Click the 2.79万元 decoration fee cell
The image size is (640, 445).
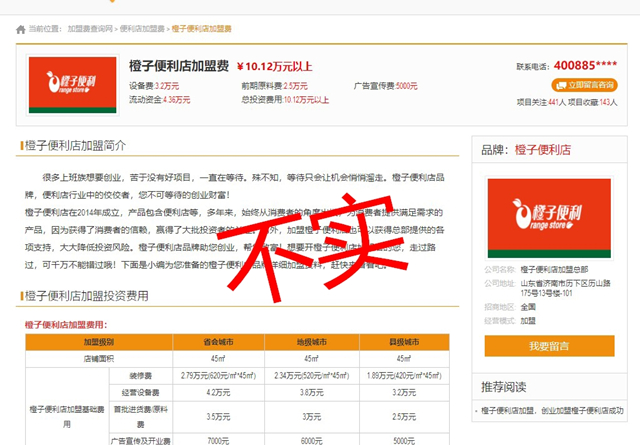(218, 376)
